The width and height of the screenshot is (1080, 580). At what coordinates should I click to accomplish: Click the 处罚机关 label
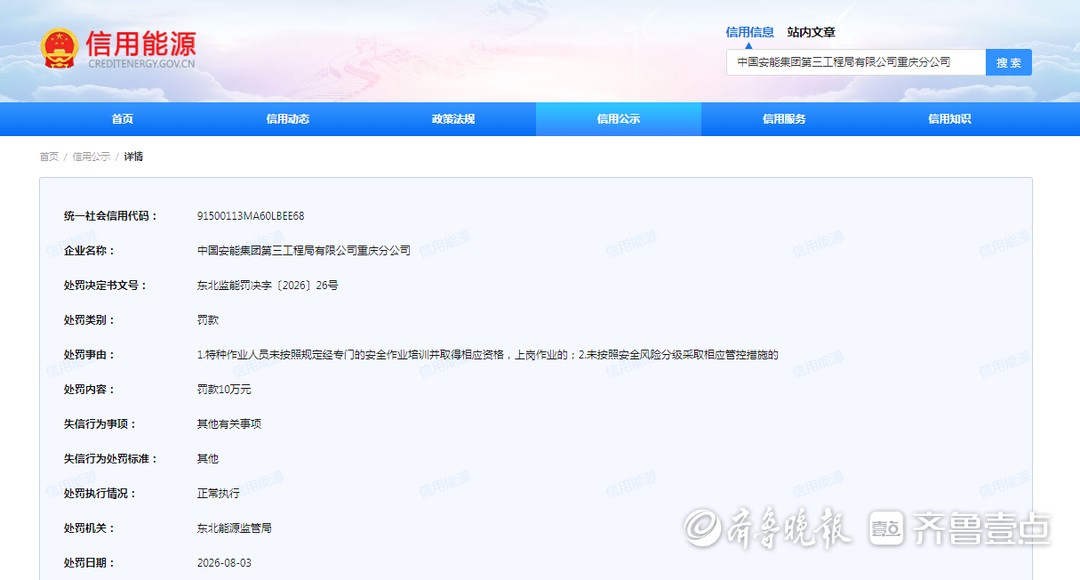90,528
